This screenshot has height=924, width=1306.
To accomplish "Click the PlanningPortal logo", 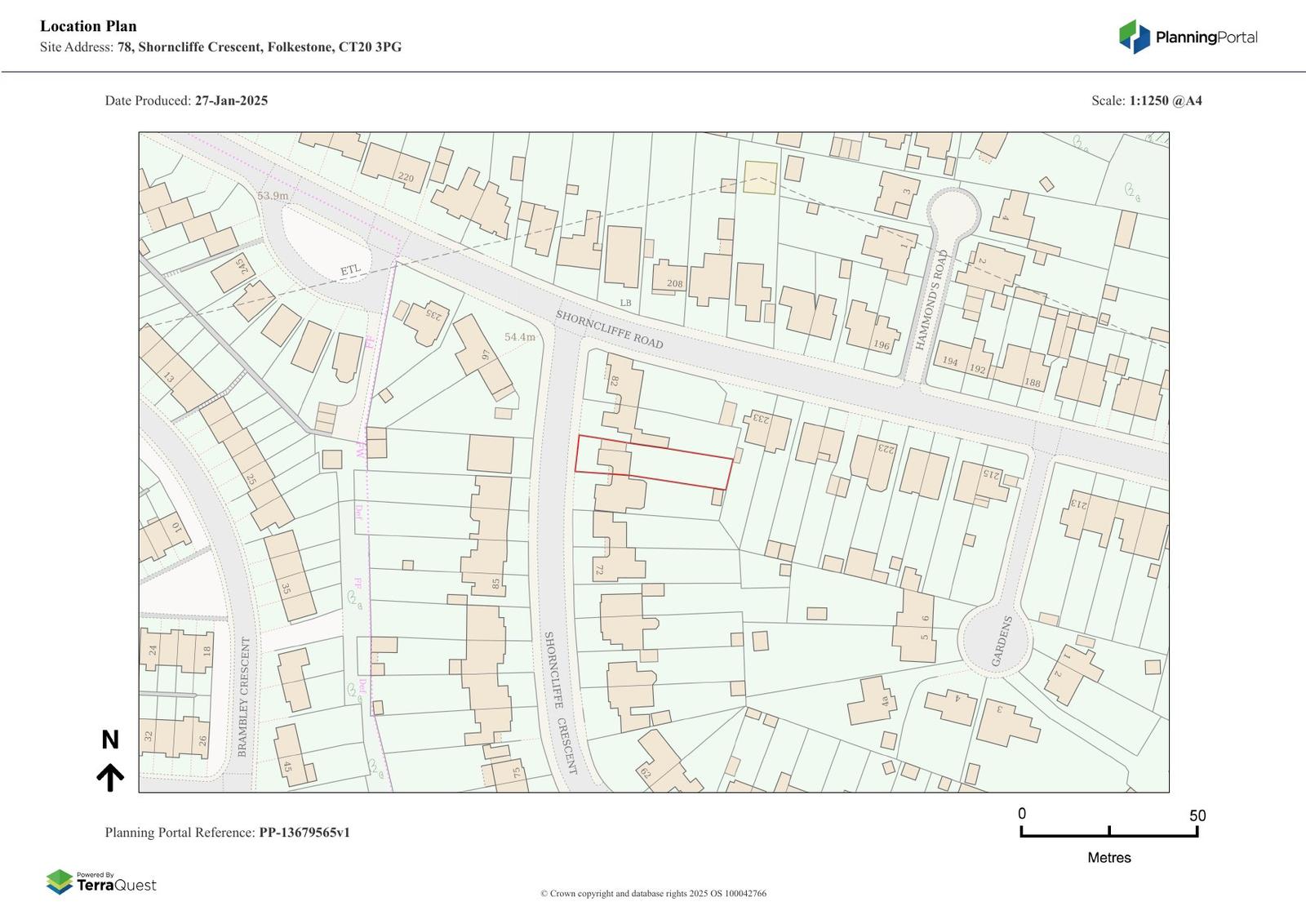I will pos(1188,37).
